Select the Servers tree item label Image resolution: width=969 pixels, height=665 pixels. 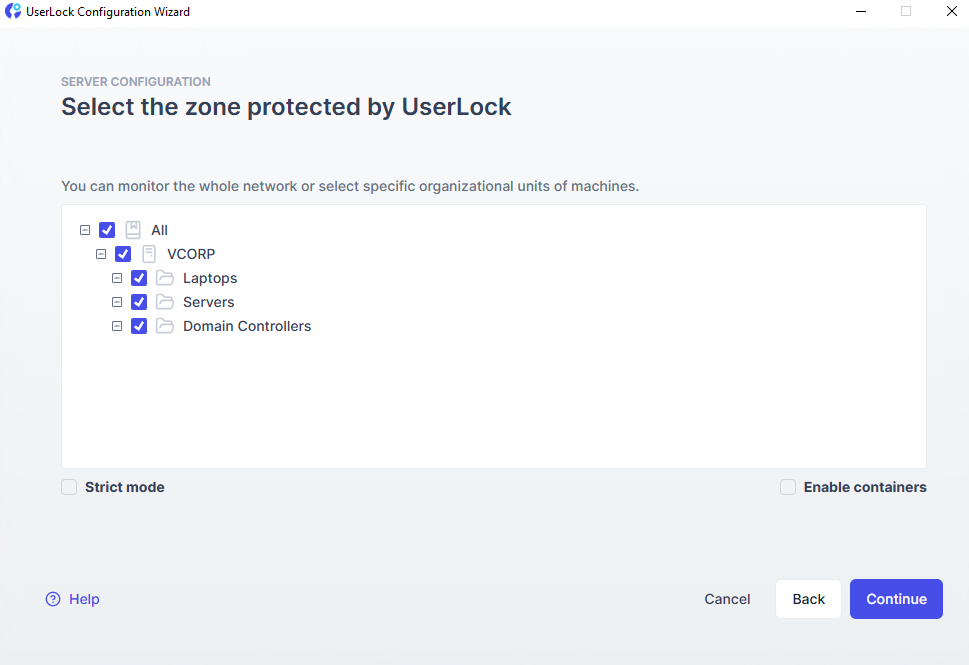(208, 302)
